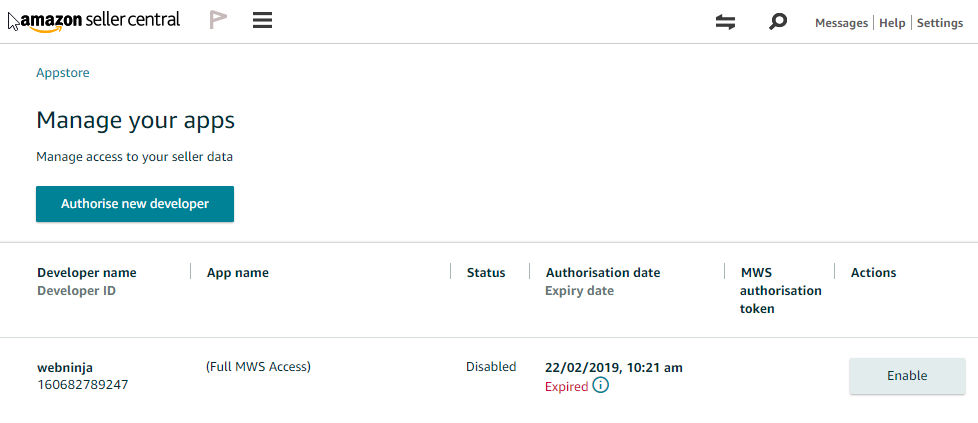Open the Messages link
The width and height of the screenshot is (978, 423).
[x=841, y=23]
